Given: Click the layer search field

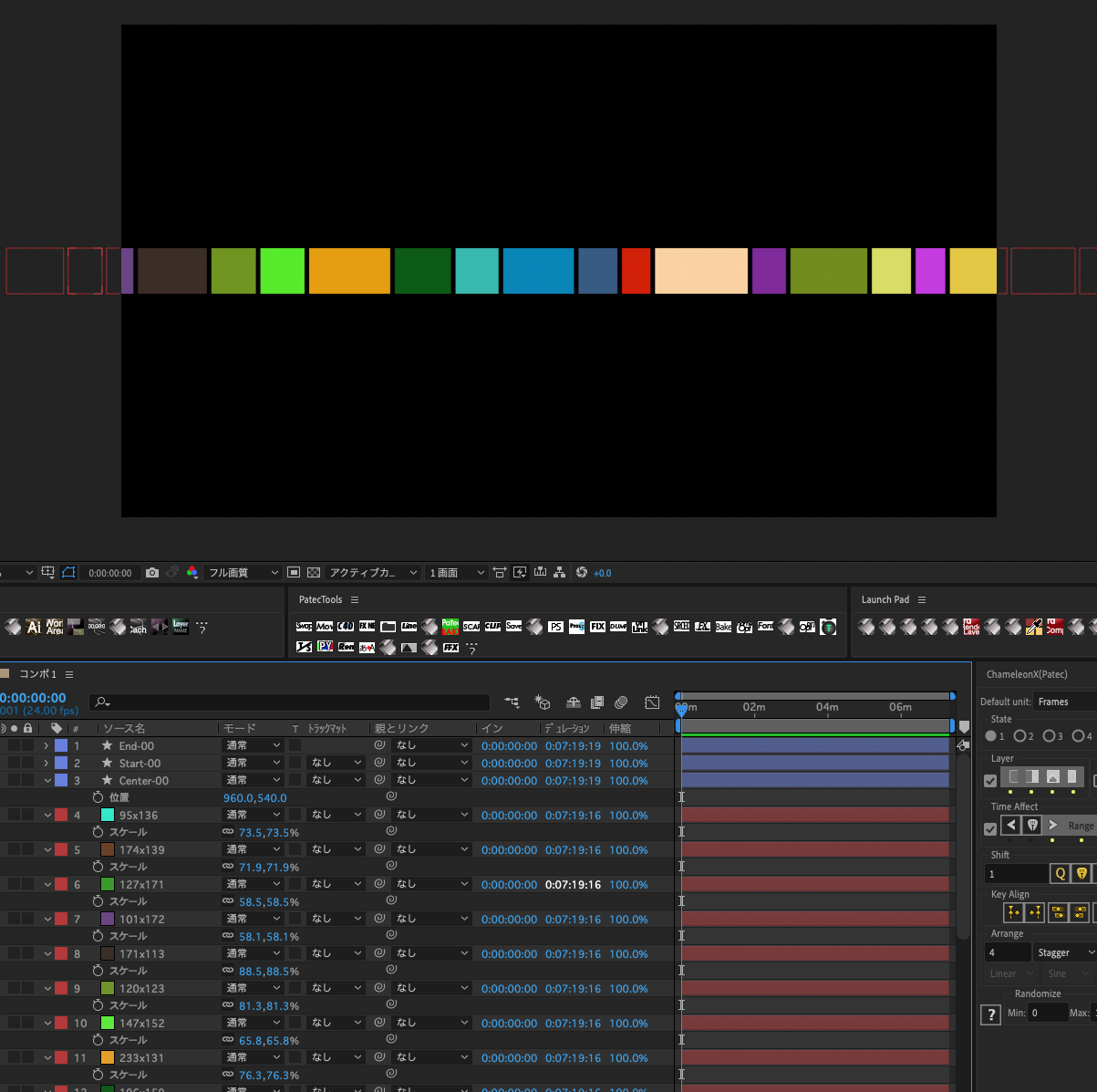Looking at the screenshot, I should point(292,702).
